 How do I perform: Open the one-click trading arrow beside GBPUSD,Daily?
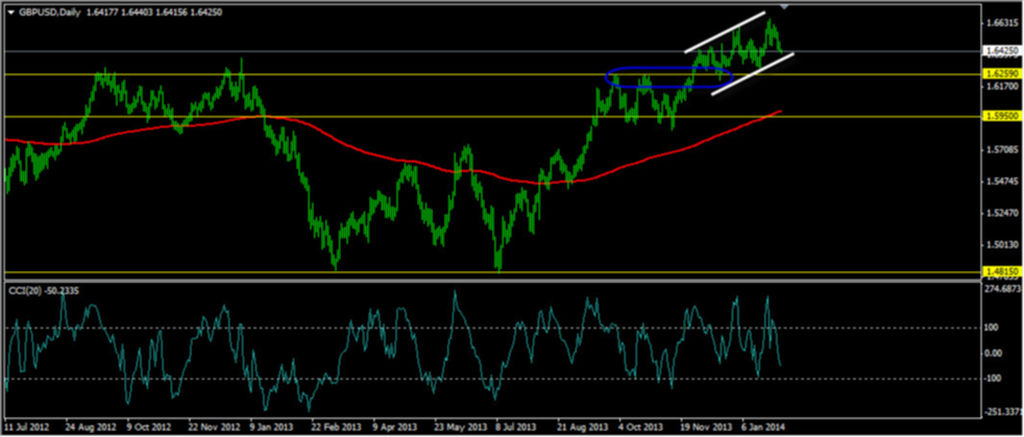10,12
